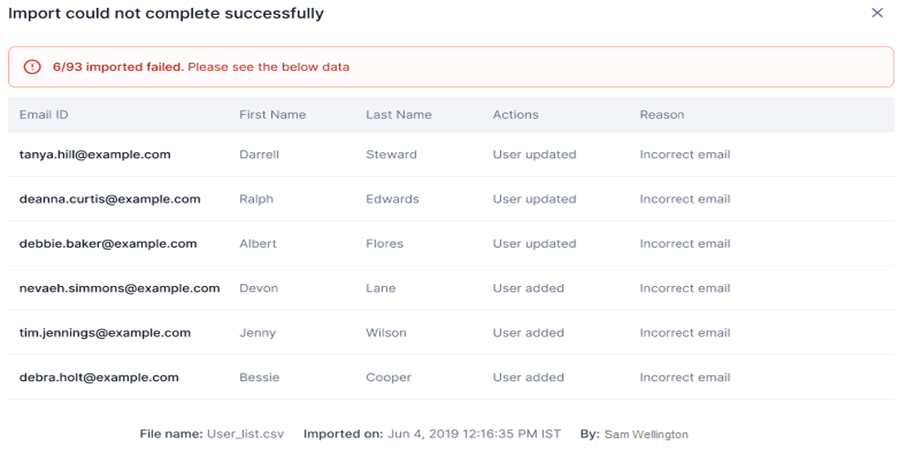Click the Last Name column header
Viewport: 907px width, 454px height.
pyautogui.click(x=399, y=115)
